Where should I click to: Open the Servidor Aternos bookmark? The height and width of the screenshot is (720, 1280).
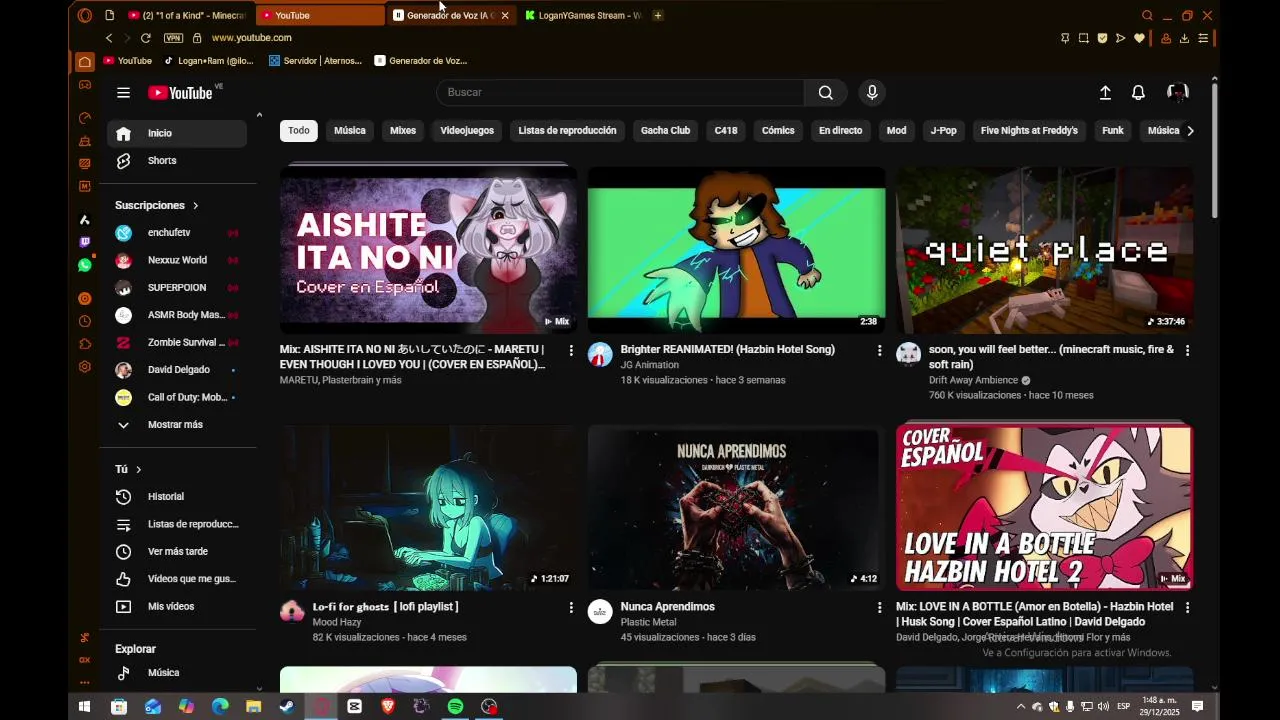pyautogui.click(x=315, y=61)
